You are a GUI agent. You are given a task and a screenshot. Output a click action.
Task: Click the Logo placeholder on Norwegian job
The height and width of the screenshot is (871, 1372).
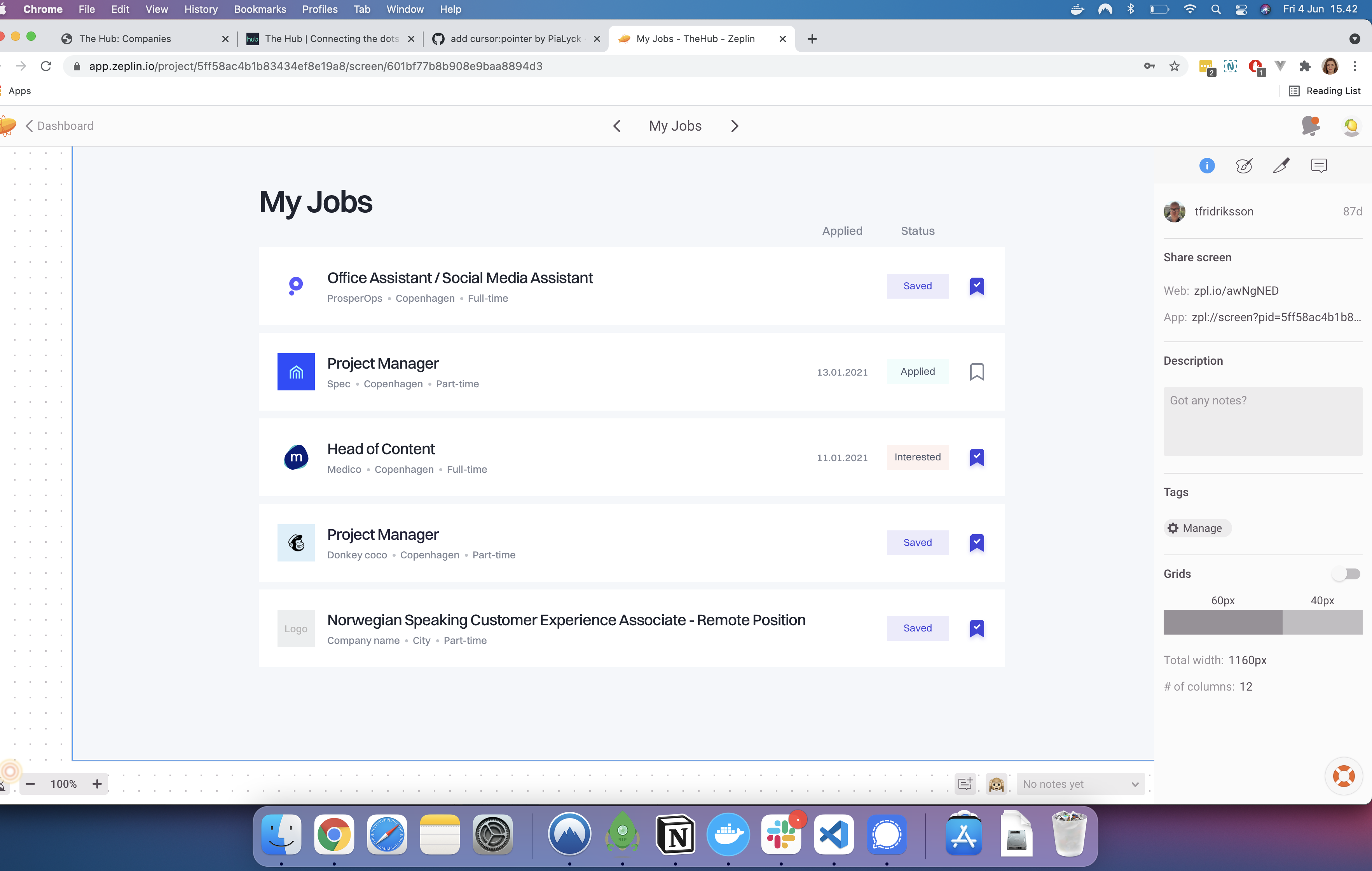coord(296,628)
